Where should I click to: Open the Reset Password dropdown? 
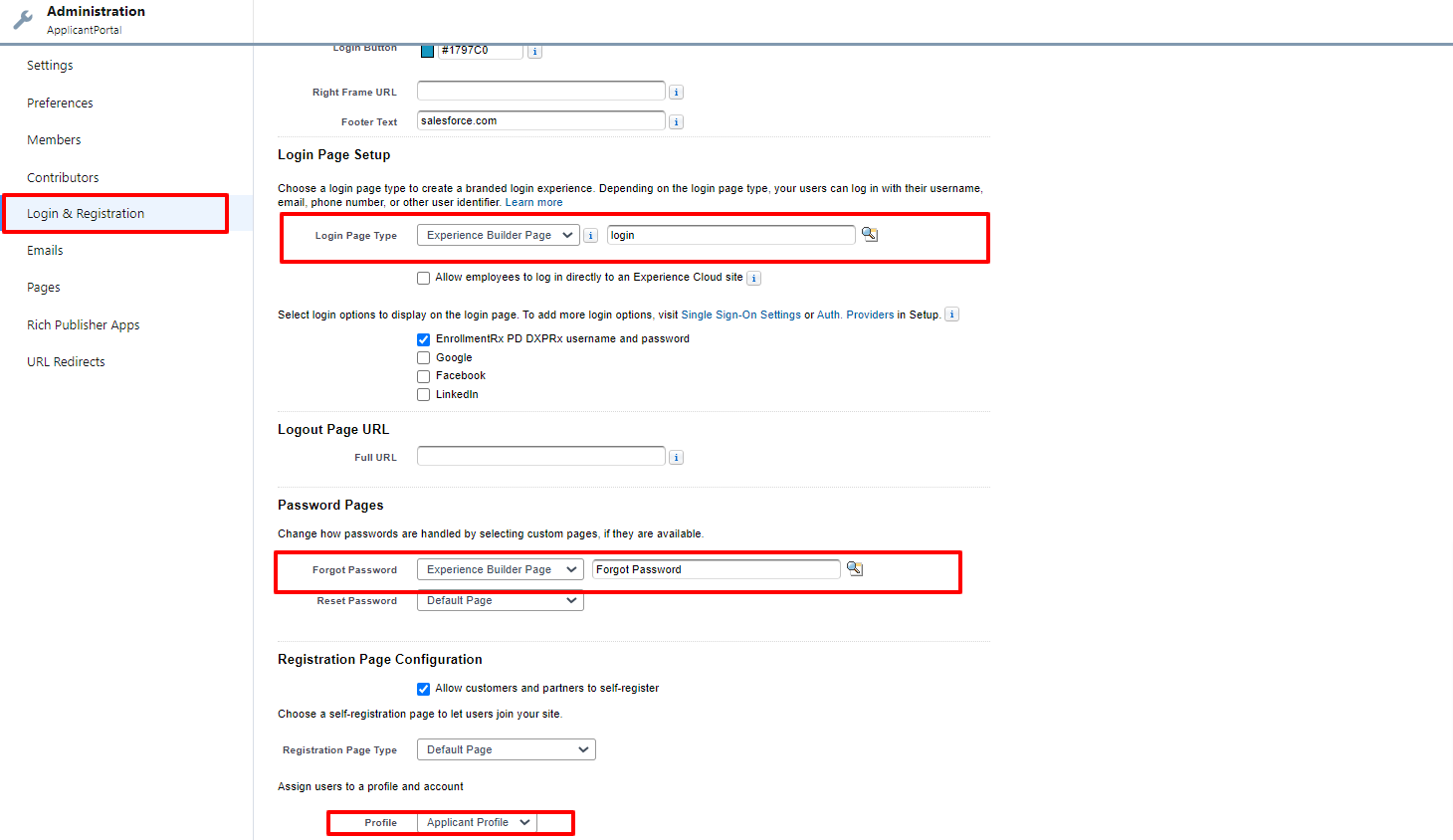[500, 601]
